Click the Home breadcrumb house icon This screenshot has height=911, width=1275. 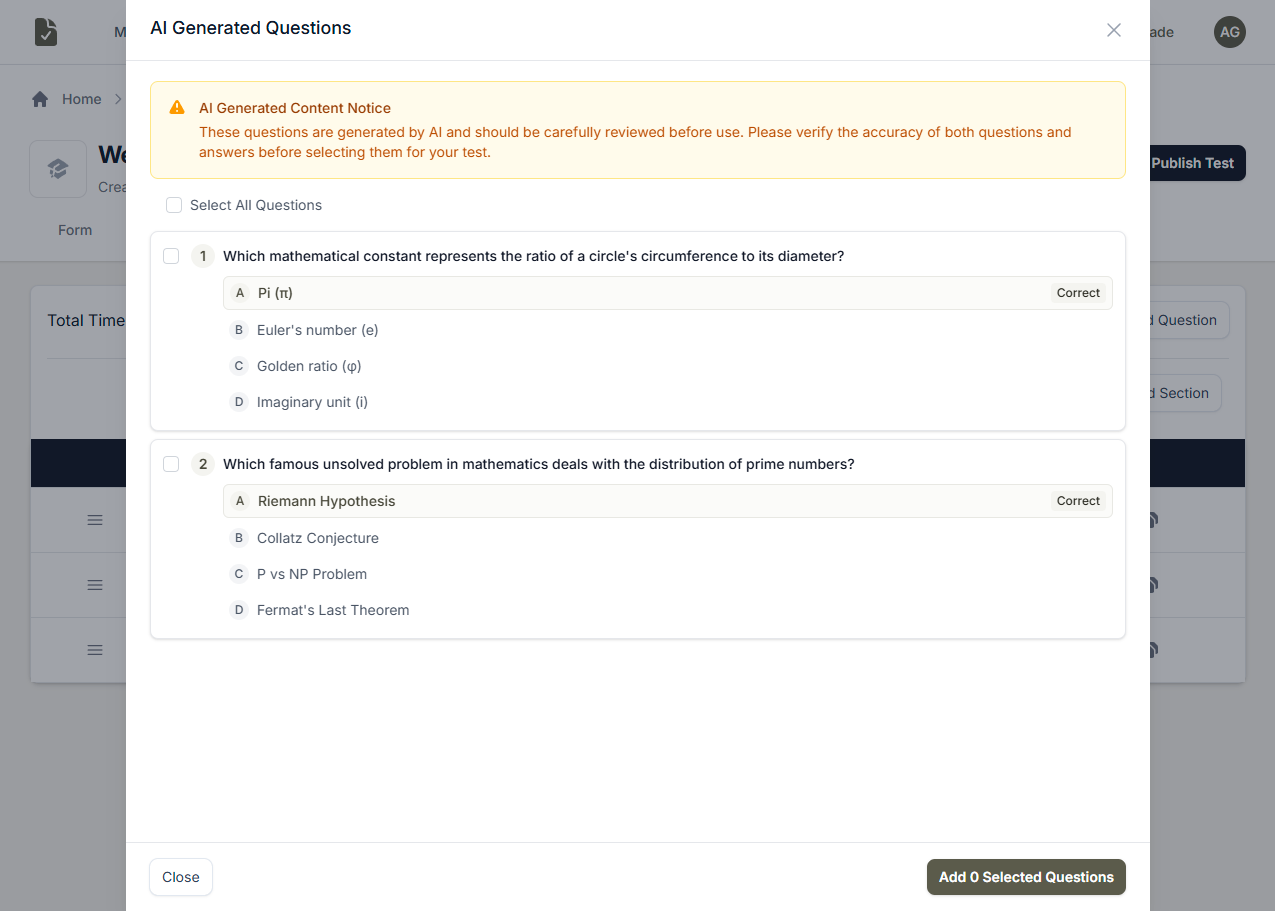pyautogui.click(x=40, y=98)
